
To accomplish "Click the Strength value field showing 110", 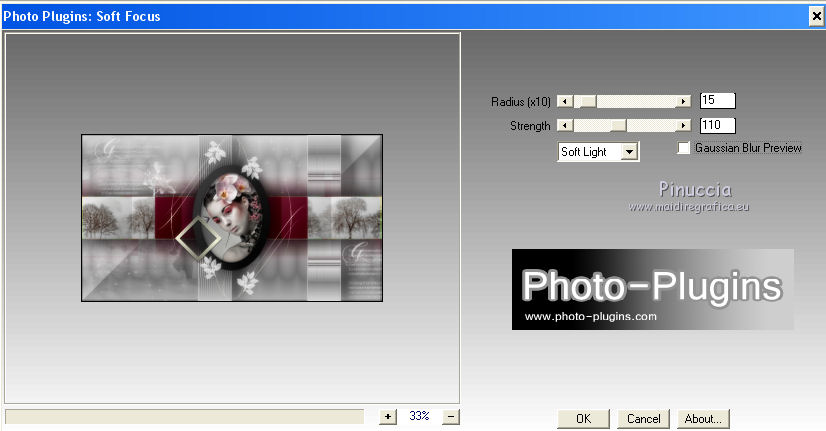I will pos(717,125).
